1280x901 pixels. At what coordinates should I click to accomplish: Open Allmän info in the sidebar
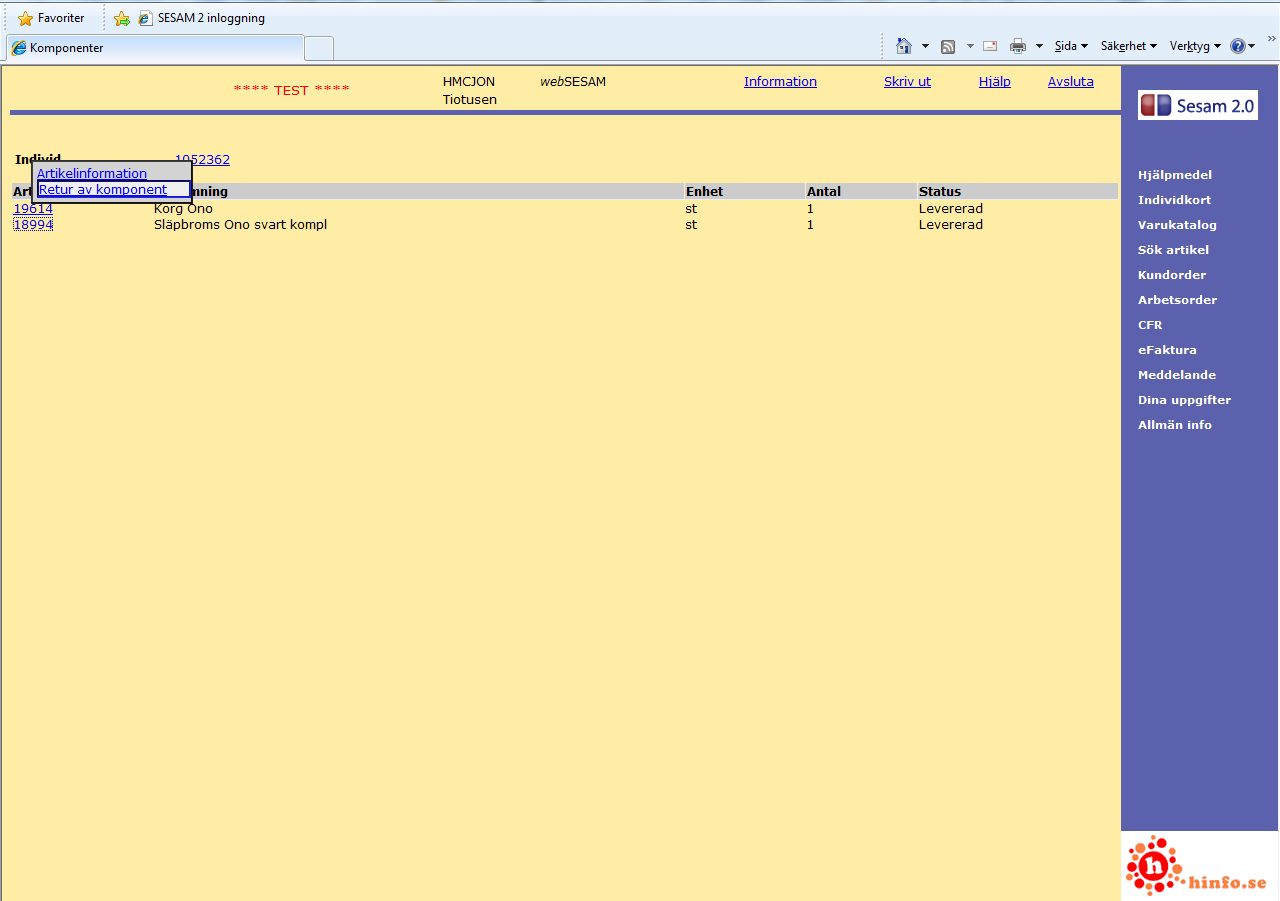1175,425
